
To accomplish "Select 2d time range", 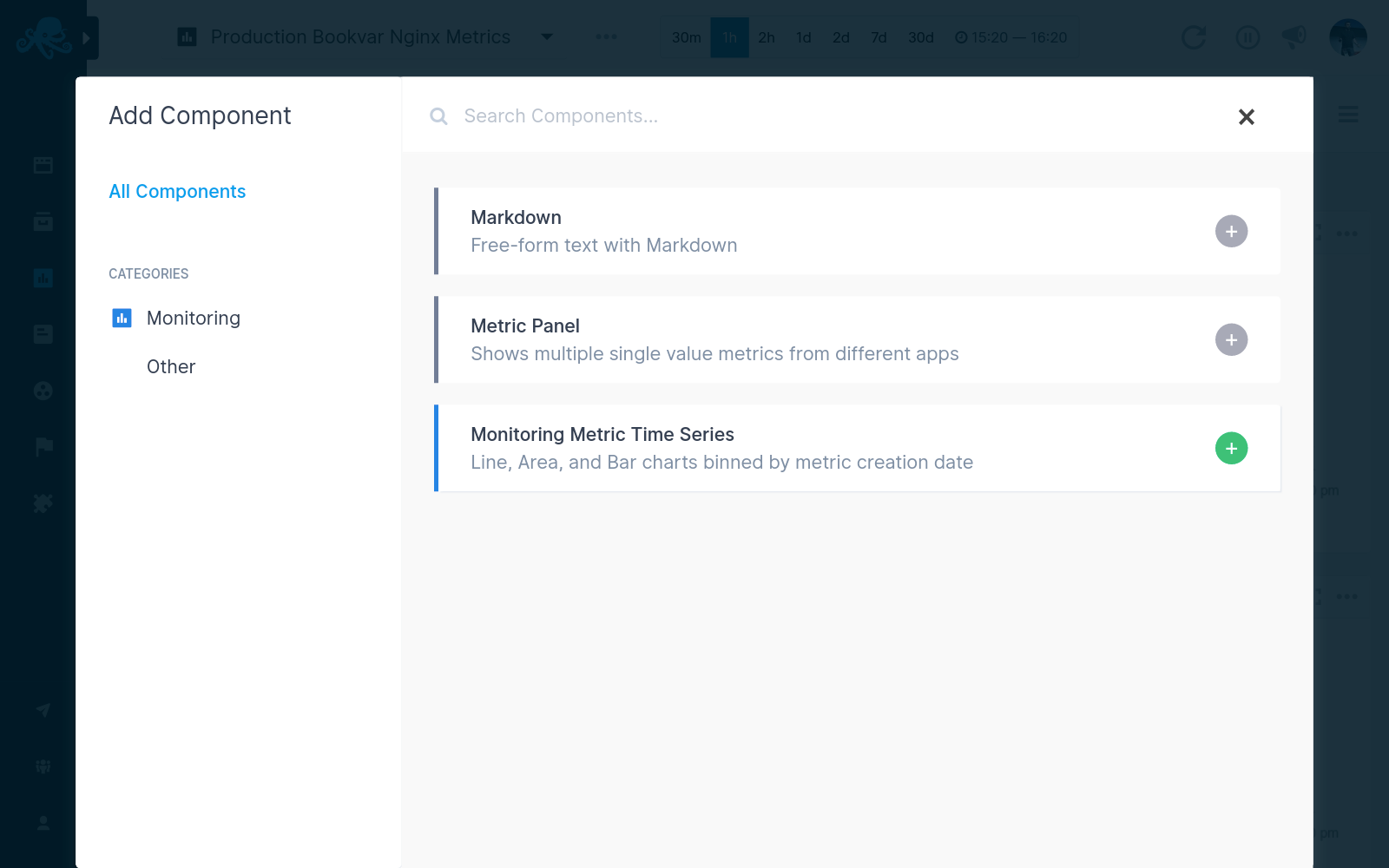I will point(841,37).
